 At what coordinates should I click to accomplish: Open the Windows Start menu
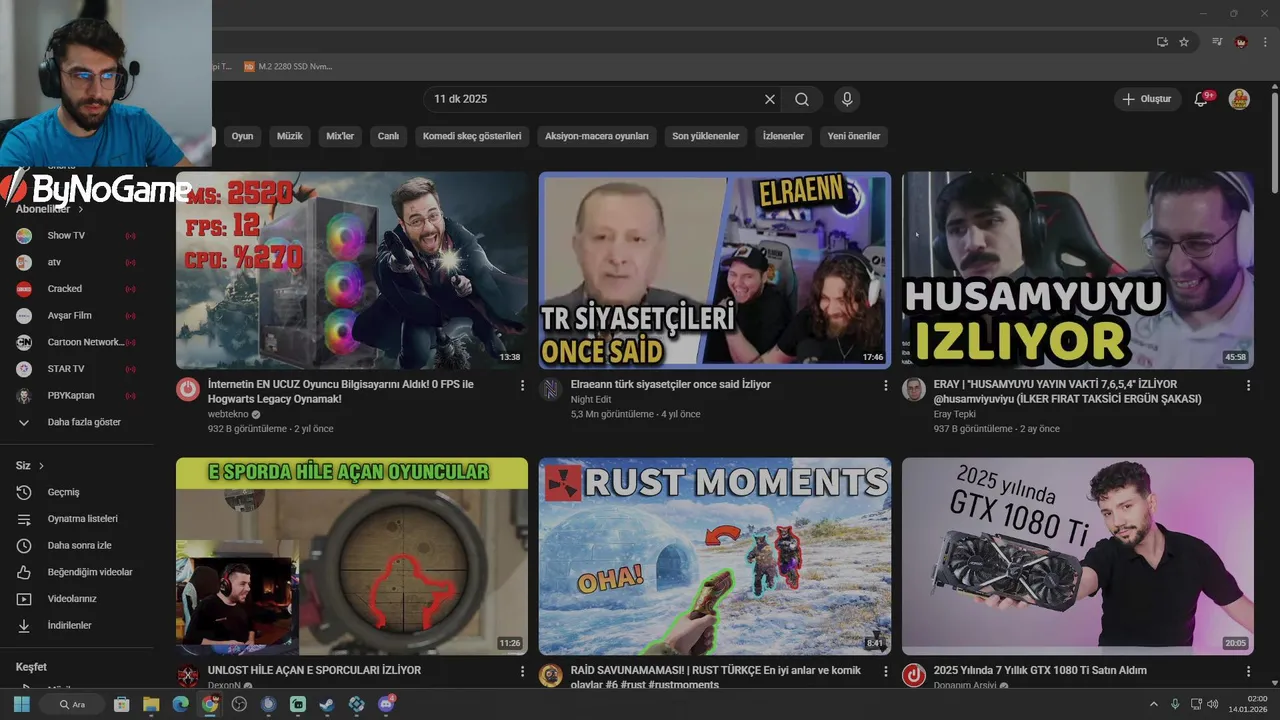click(22, 704)
